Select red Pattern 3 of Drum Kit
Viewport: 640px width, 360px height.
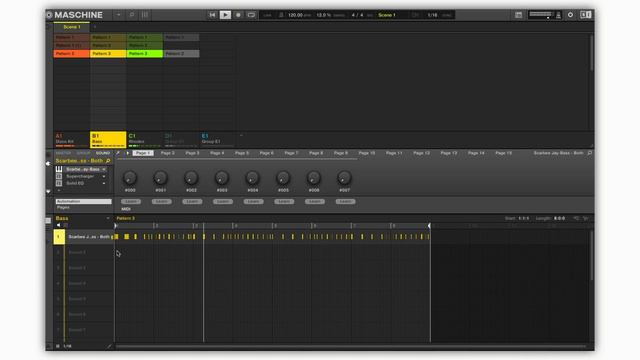coord(71,53)
